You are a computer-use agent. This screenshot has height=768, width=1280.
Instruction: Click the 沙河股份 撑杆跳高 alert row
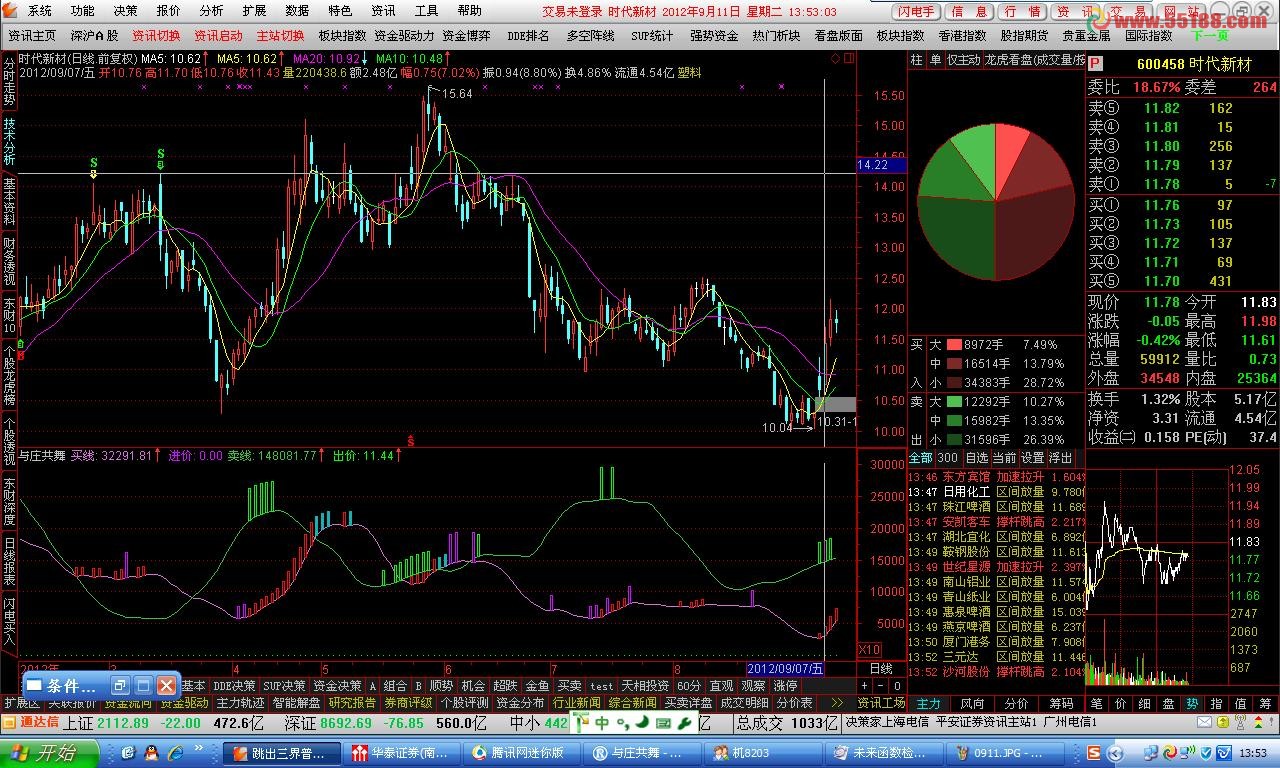pyautogui.click(x=996, y=672)
